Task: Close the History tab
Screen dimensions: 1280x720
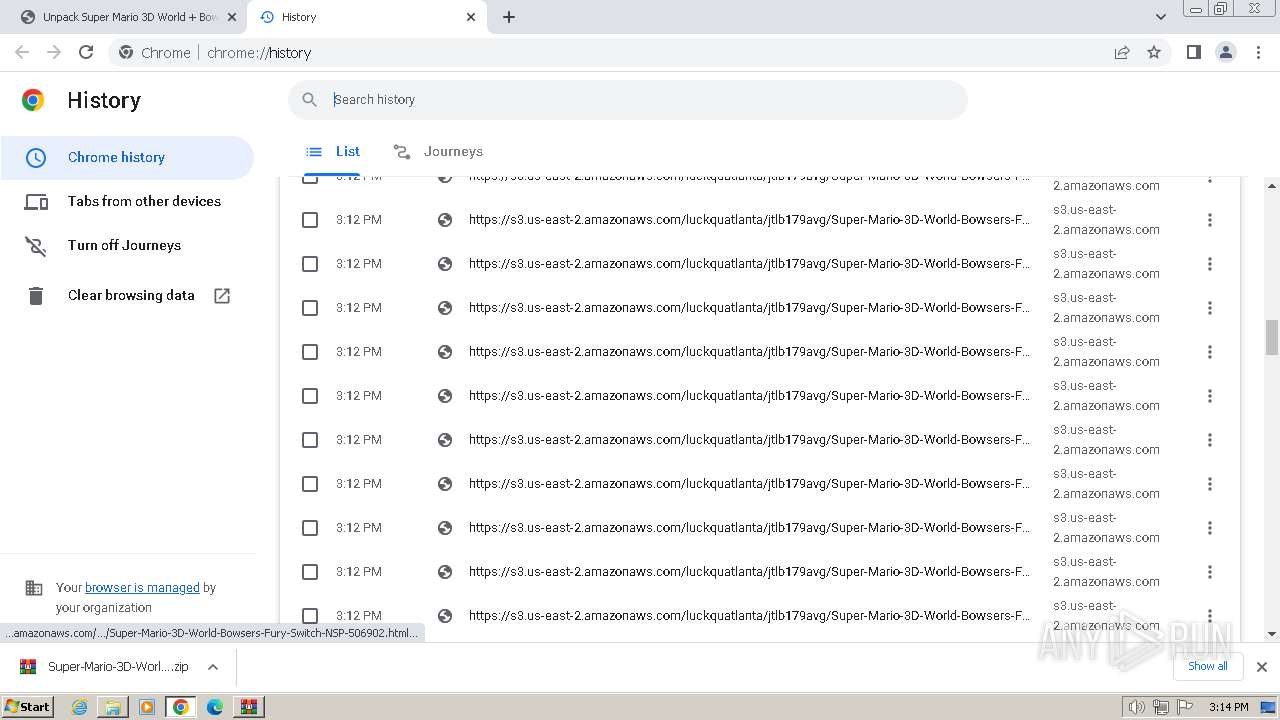Action: (x=471, y=17)
